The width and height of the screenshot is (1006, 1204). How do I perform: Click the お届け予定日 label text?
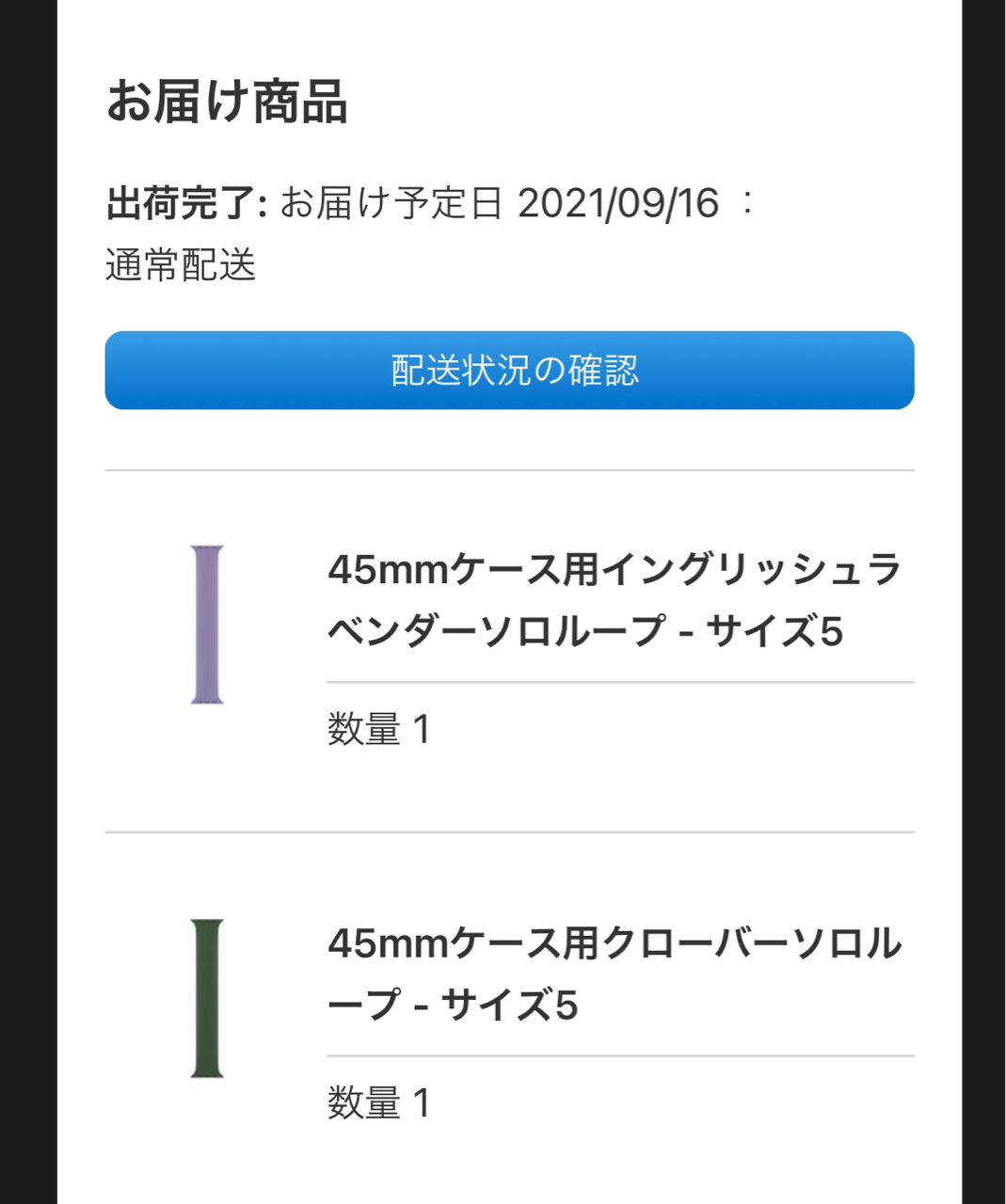[391, 203]
